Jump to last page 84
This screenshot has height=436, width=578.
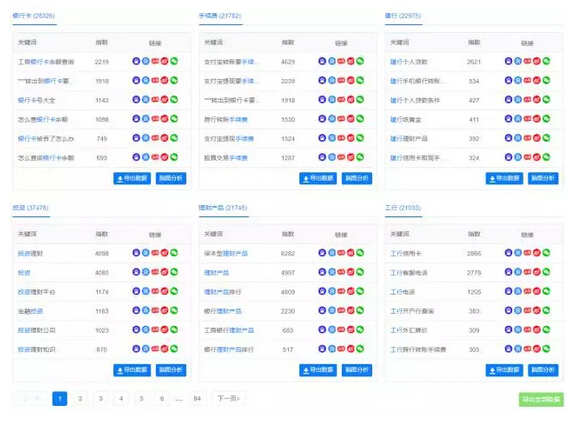click(x=197, y=398)
